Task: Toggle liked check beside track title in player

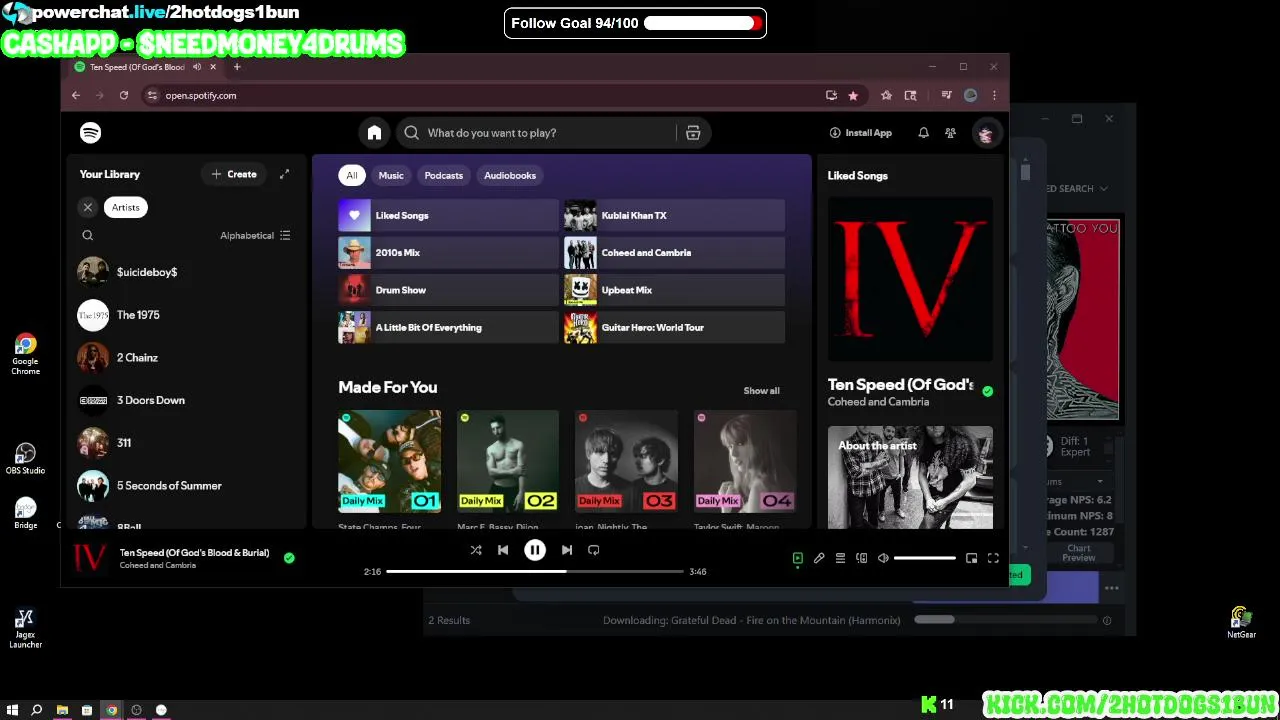Action: click(289, 558)
